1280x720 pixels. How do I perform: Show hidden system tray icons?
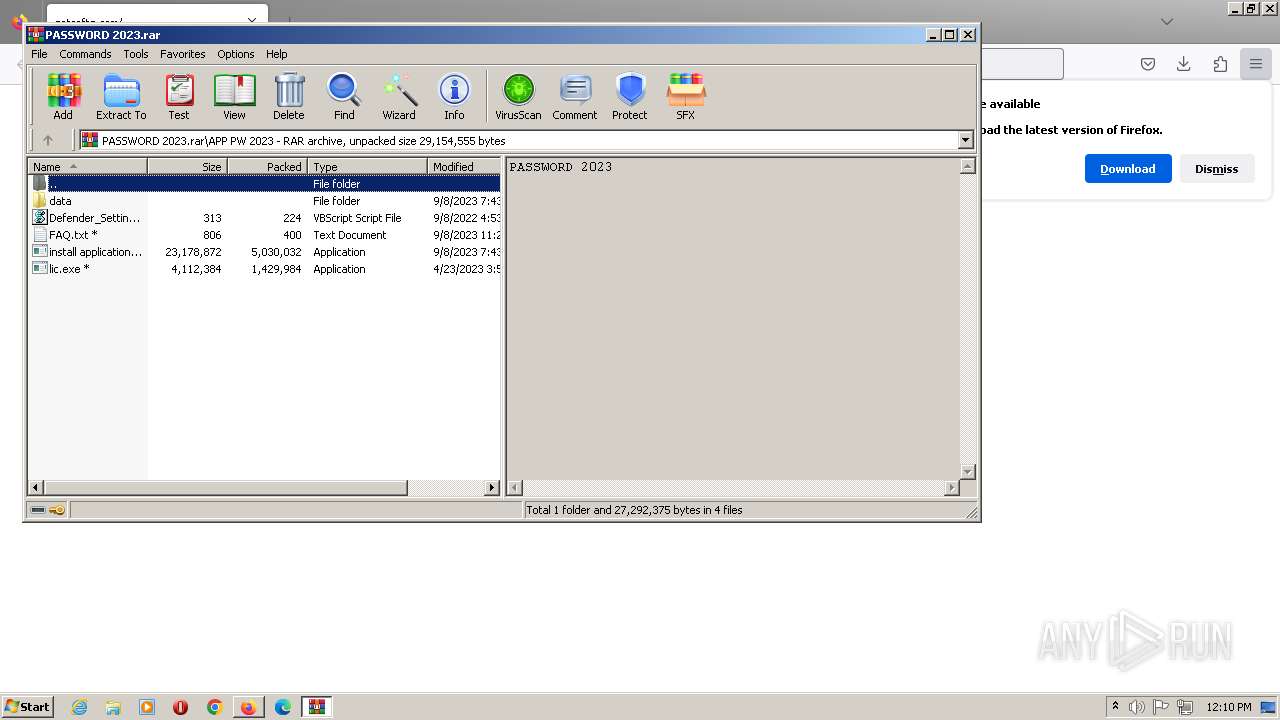(1115, 707)
